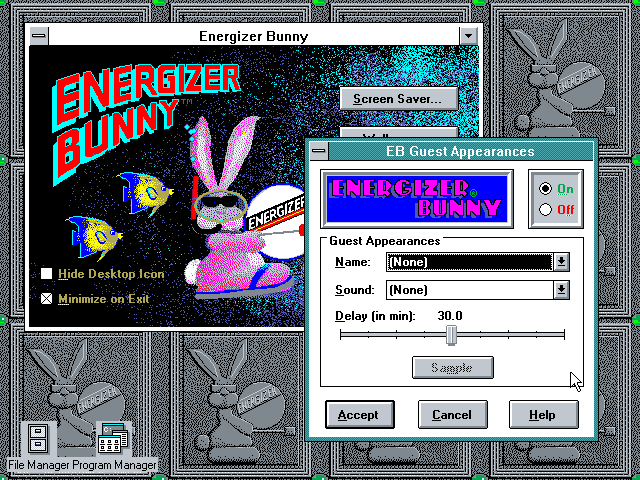Open EB Guest Appearances control menu box
640x480 pixels.
pyautogui.click(x=319, y=151)
